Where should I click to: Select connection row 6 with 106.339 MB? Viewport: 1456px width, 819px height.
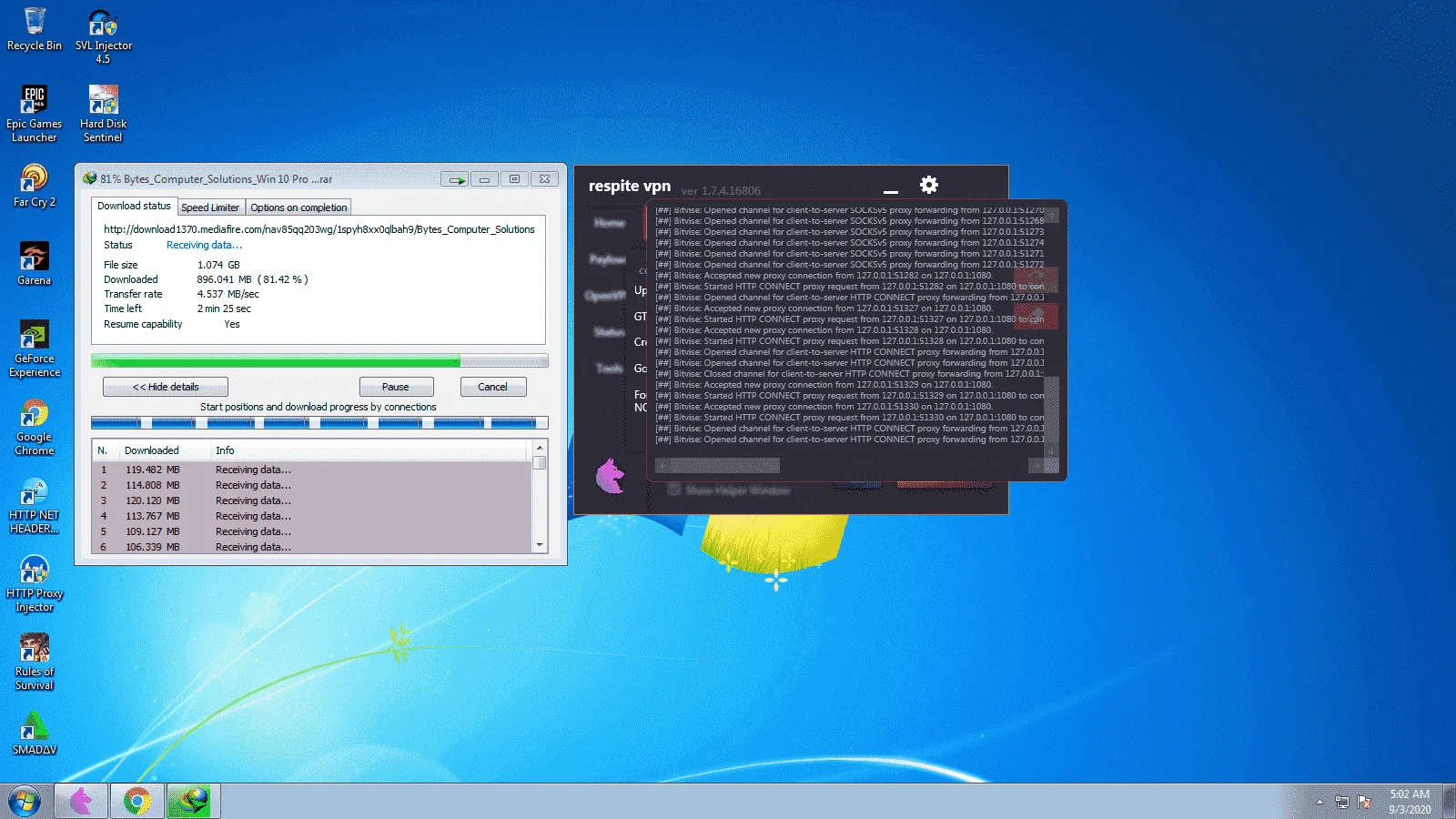pos(311,547)
